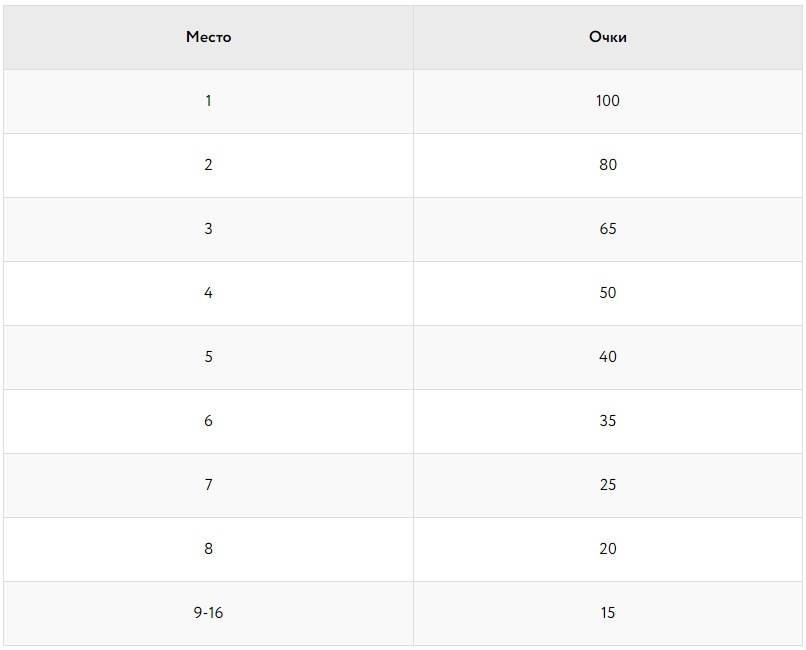Click the "Место" column header
Viewport: 806px width, 650px height.
pos(208,37)
